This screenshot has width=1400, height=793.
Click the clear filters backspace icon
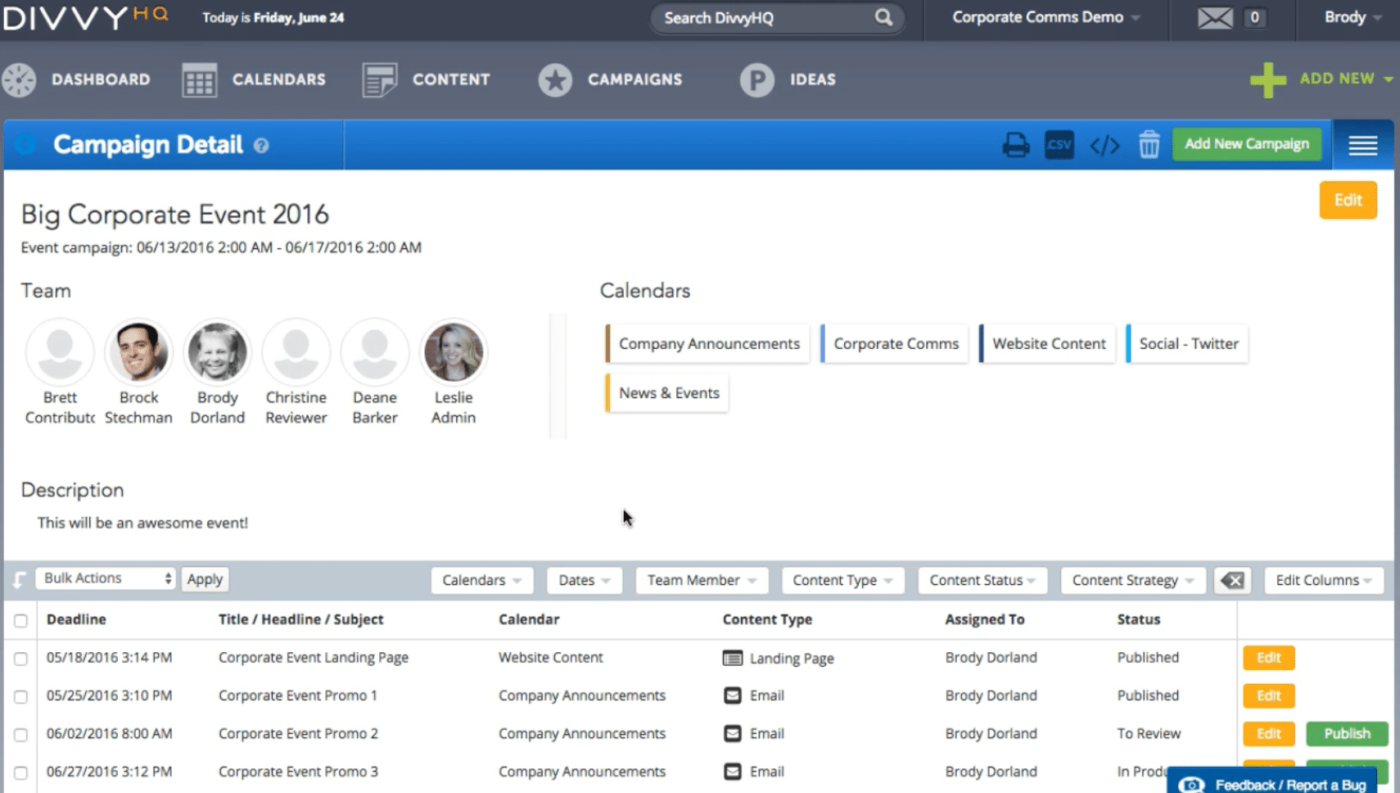[x=1231, y=580]
